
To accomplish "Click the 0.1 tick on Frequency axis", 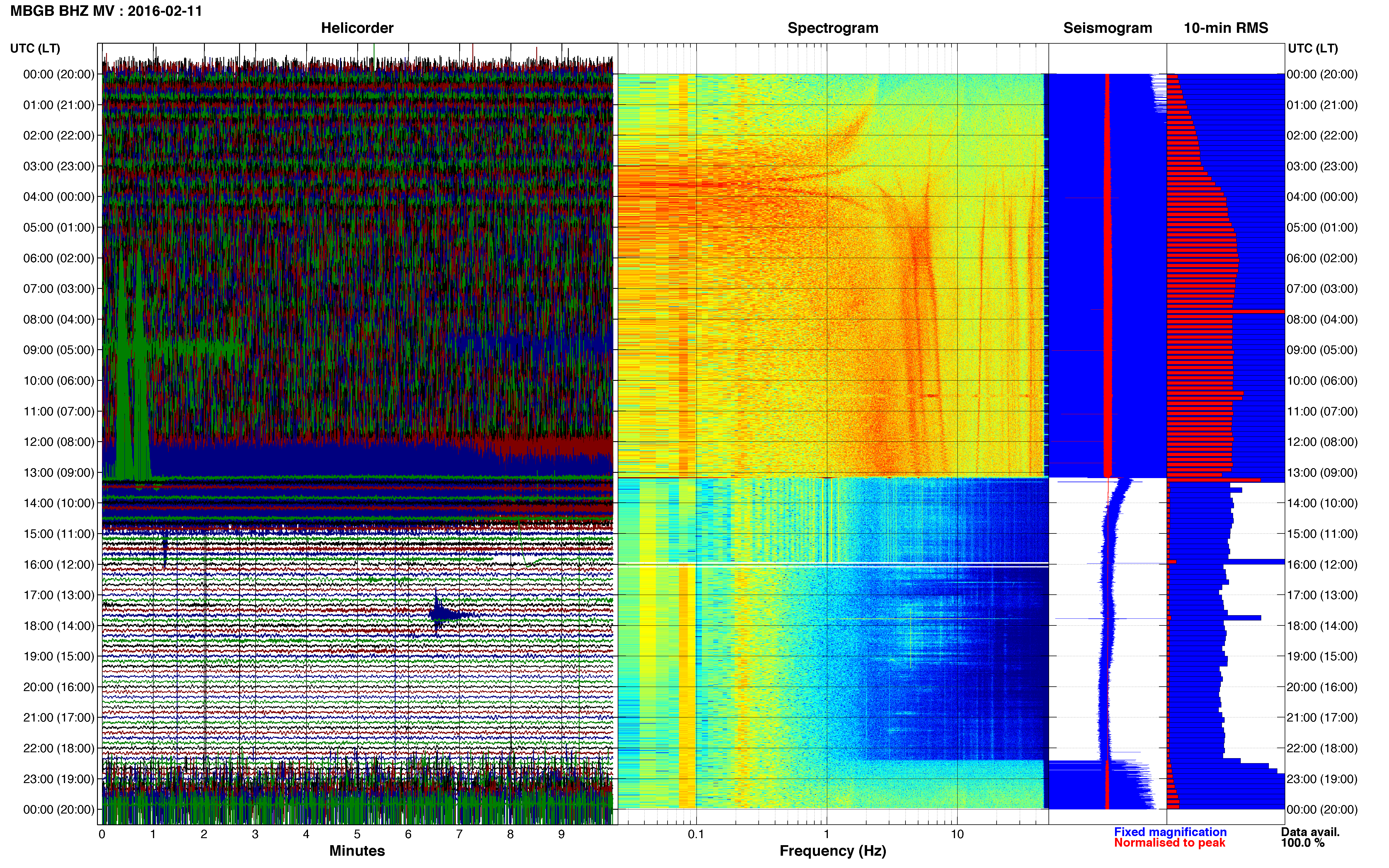I will point(696,835).
